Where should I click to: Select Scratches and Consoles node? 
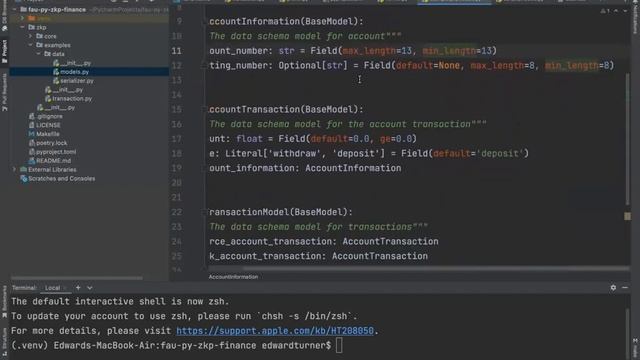click(x=61, y=179)
